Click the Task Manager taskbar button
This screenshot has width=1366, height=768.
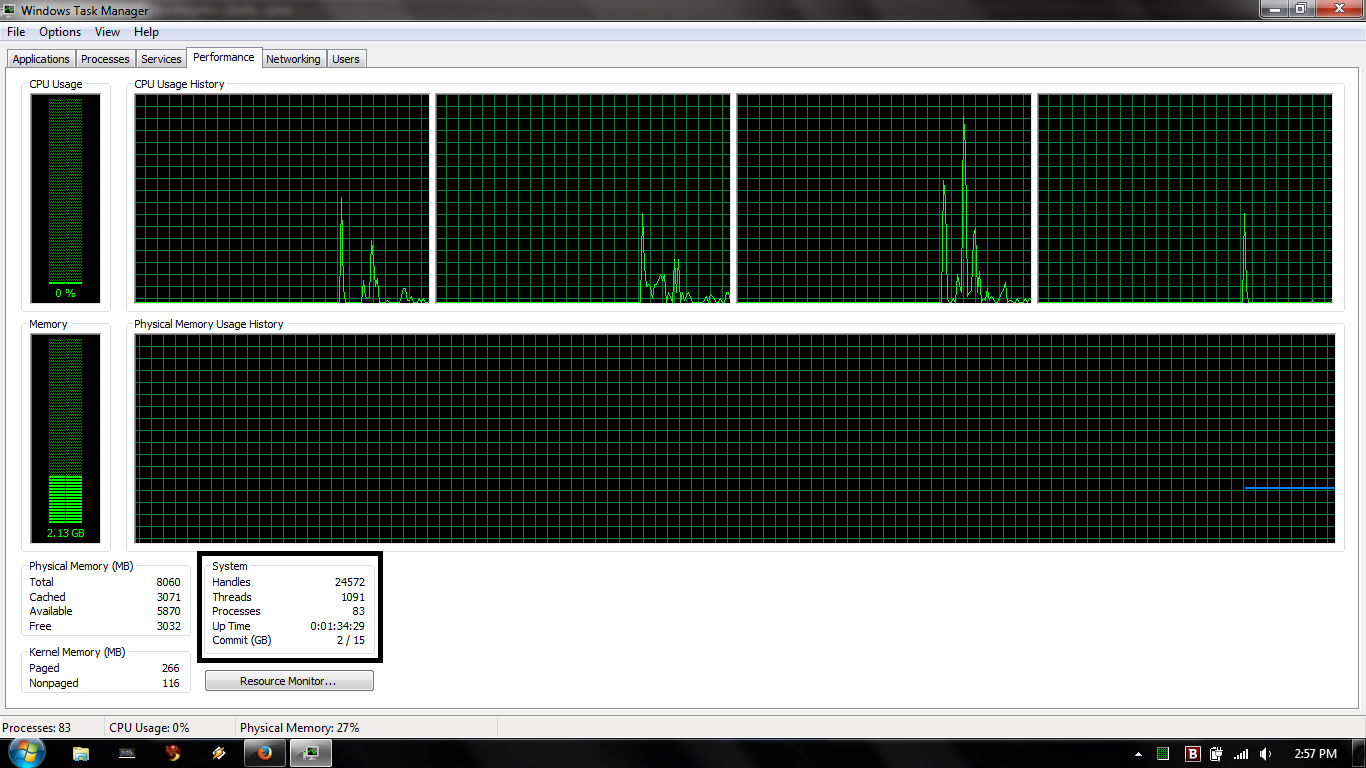click(x=311, y=754)
